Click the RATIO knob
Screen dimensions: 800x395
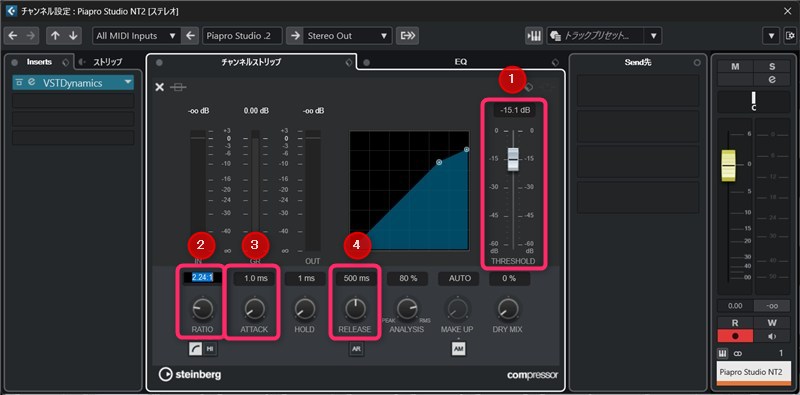coord(203,309)
